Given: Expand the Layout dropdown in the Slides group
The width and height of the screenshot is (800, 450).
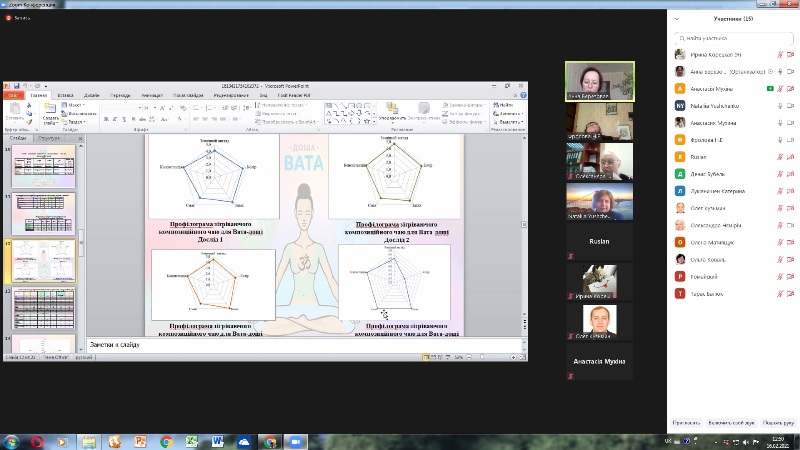Looking at the screenshot, I should [x=75, y=104].
